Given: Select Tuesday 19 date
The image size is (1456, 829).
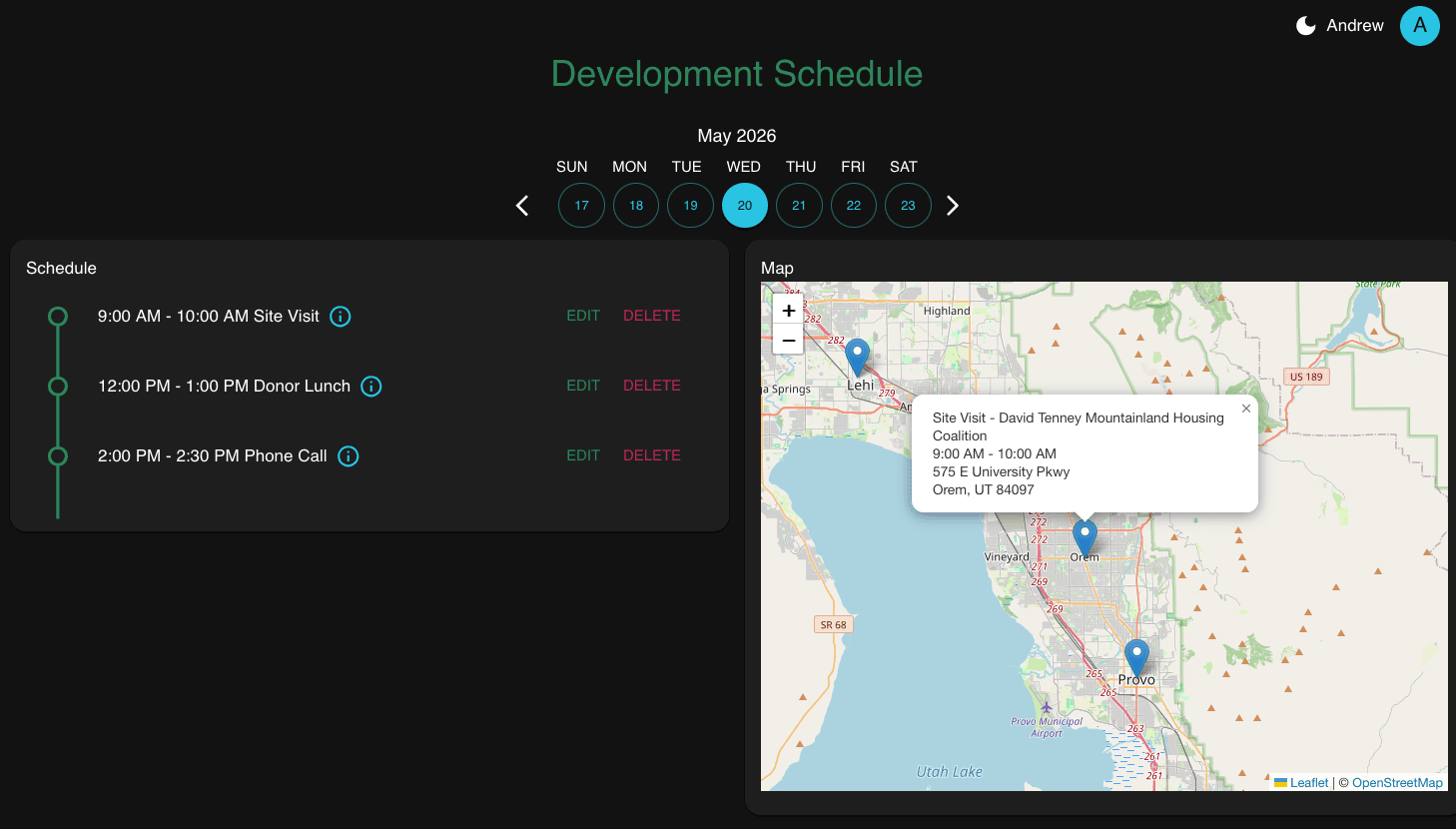Looking at the screenshot, I should coord(690,206).
